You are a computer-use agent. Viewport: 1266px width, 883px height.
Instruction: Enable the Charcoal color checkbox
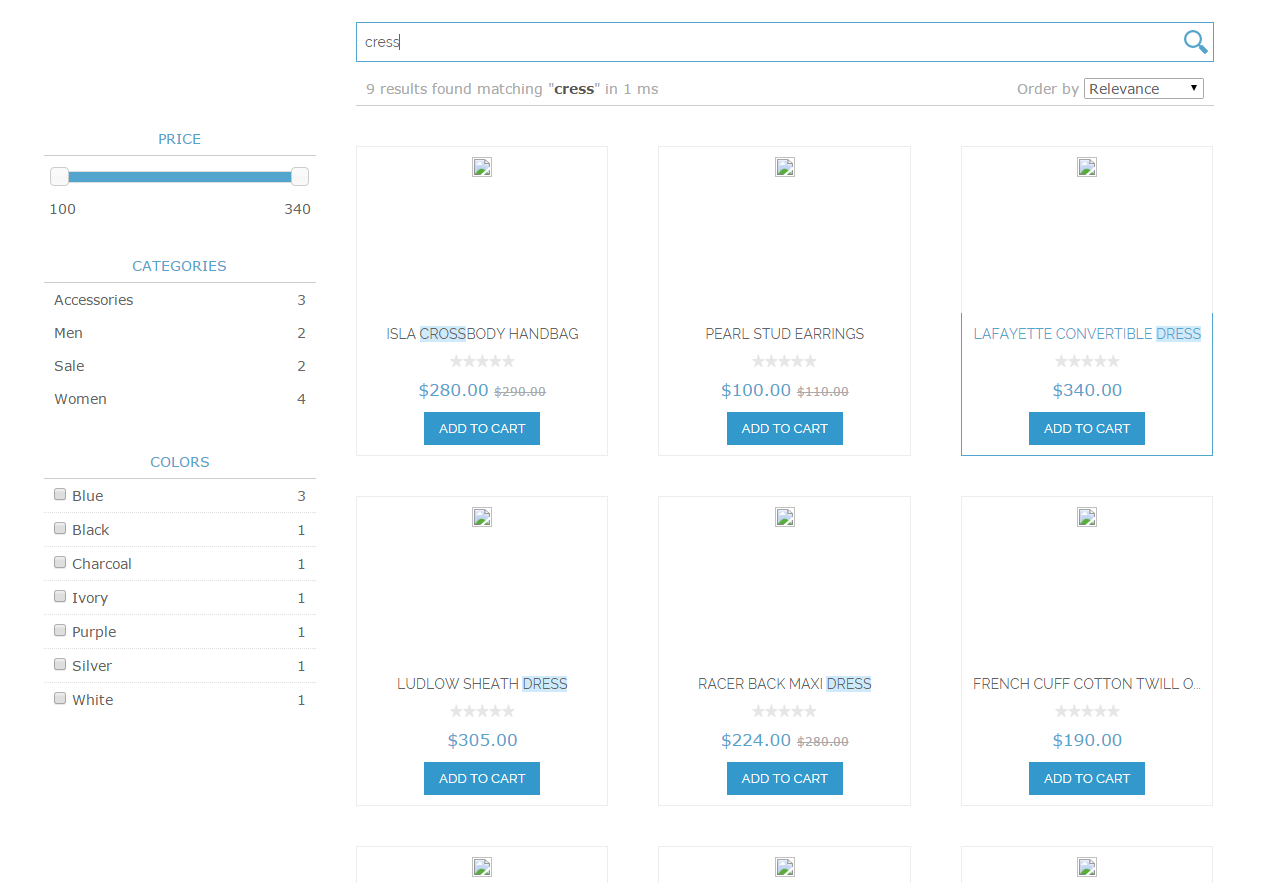point(60,562)
